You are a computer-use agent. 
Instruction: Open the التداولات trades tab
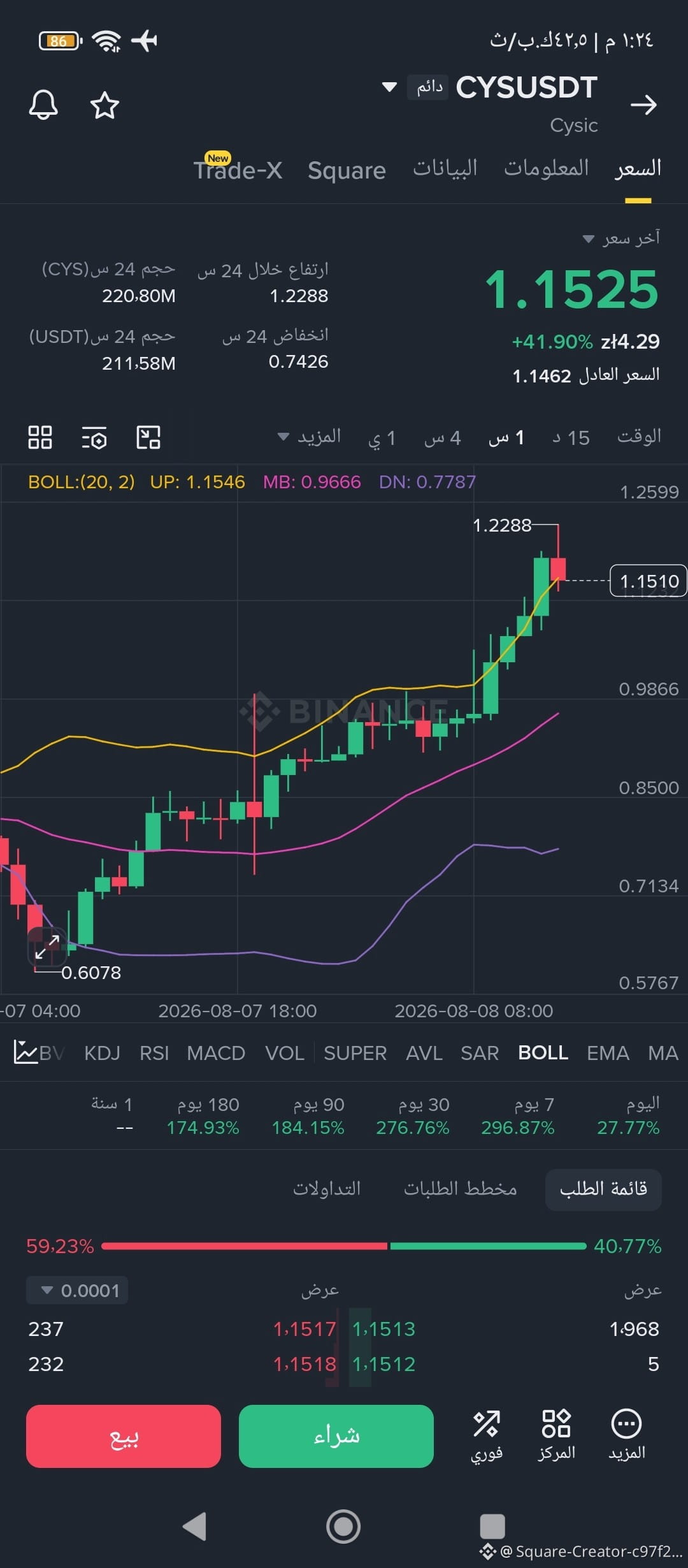(327, 1189)
